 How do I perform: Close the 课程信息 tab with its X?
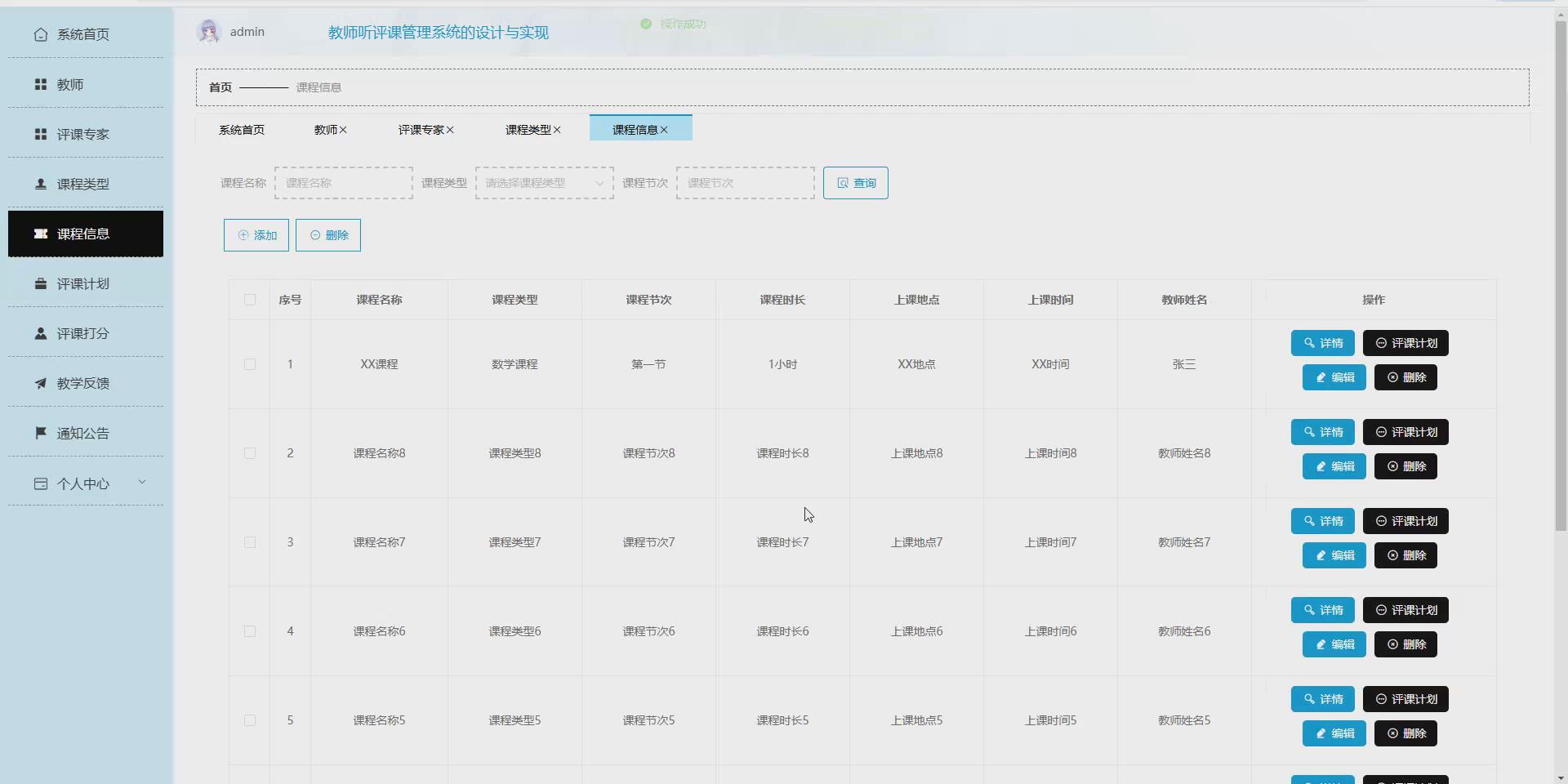coord(664,130)
